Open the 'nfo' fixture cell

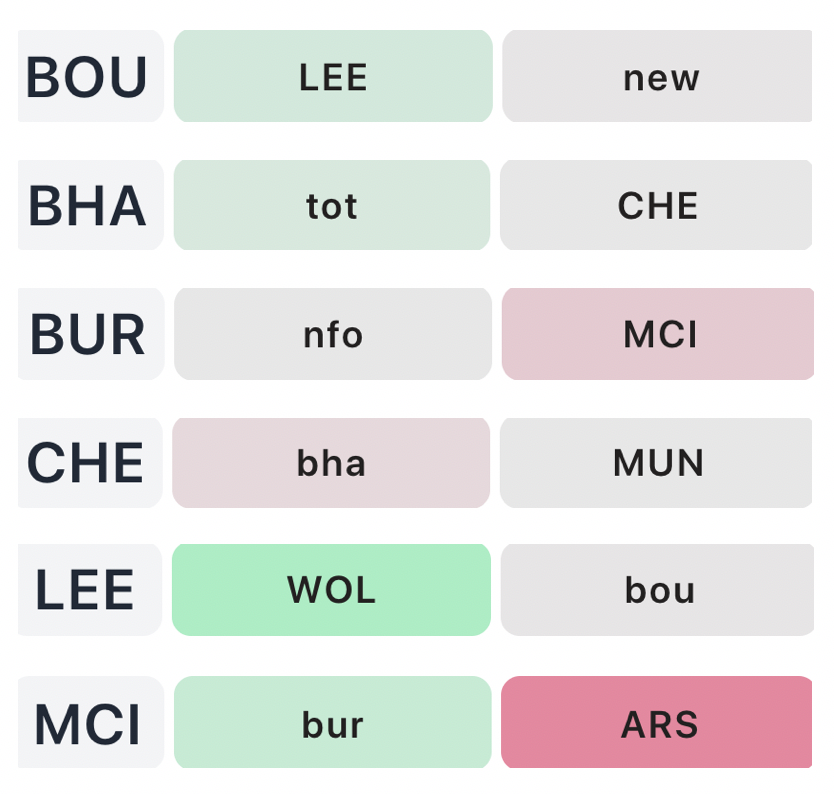333,334
